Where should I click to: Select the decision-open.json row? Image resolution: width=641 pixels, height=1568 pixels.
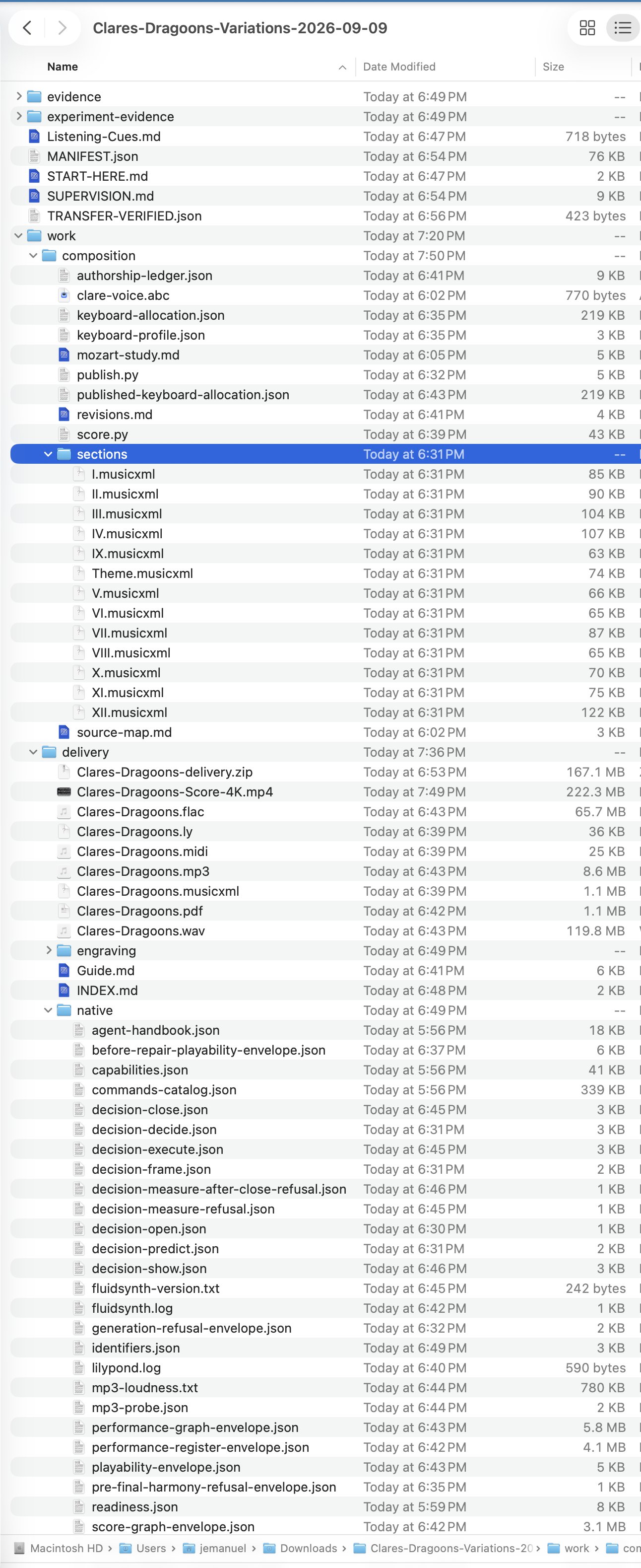(x=325, y=1229)
